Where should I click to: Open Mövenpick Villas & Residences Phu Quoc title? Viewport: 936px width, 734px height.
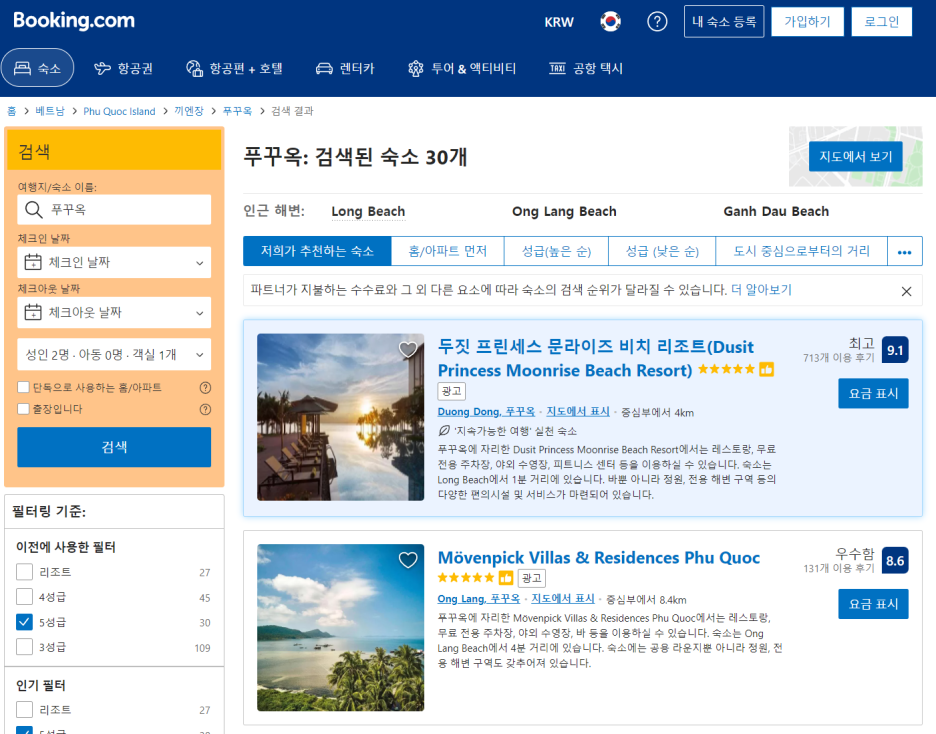(599, 557)
